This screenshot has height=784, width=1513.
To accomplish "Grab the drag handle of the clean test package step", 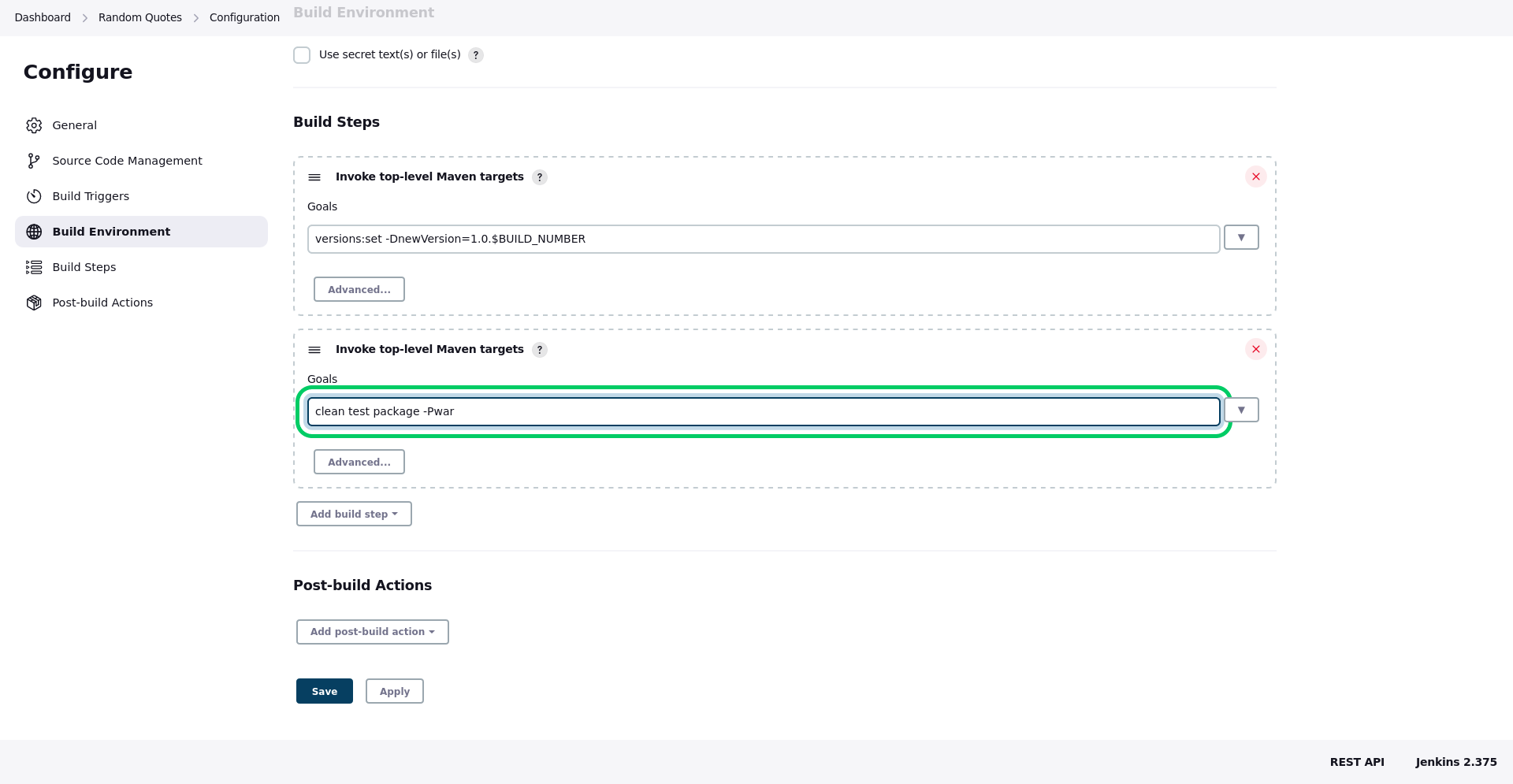I will pos(314,350).
